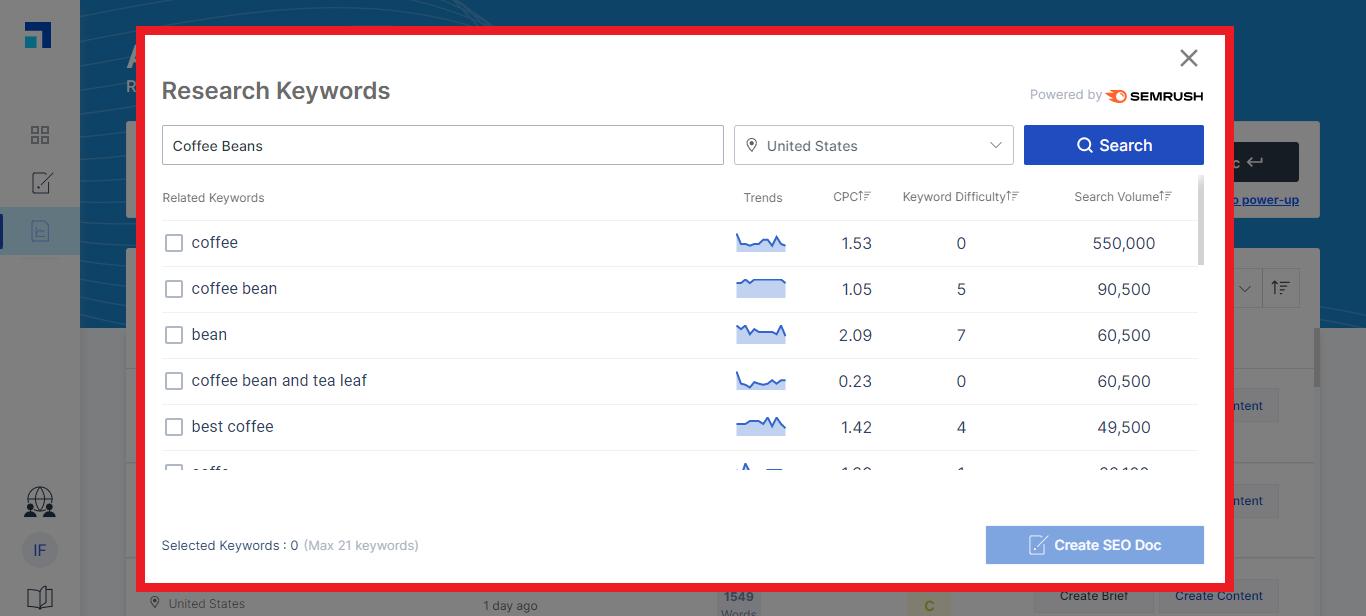Image resolution: width=1366 pixels, height=616 pixels.
Task: Sort keywords by Search Volume icon
Action: [x=1166, y=197]
